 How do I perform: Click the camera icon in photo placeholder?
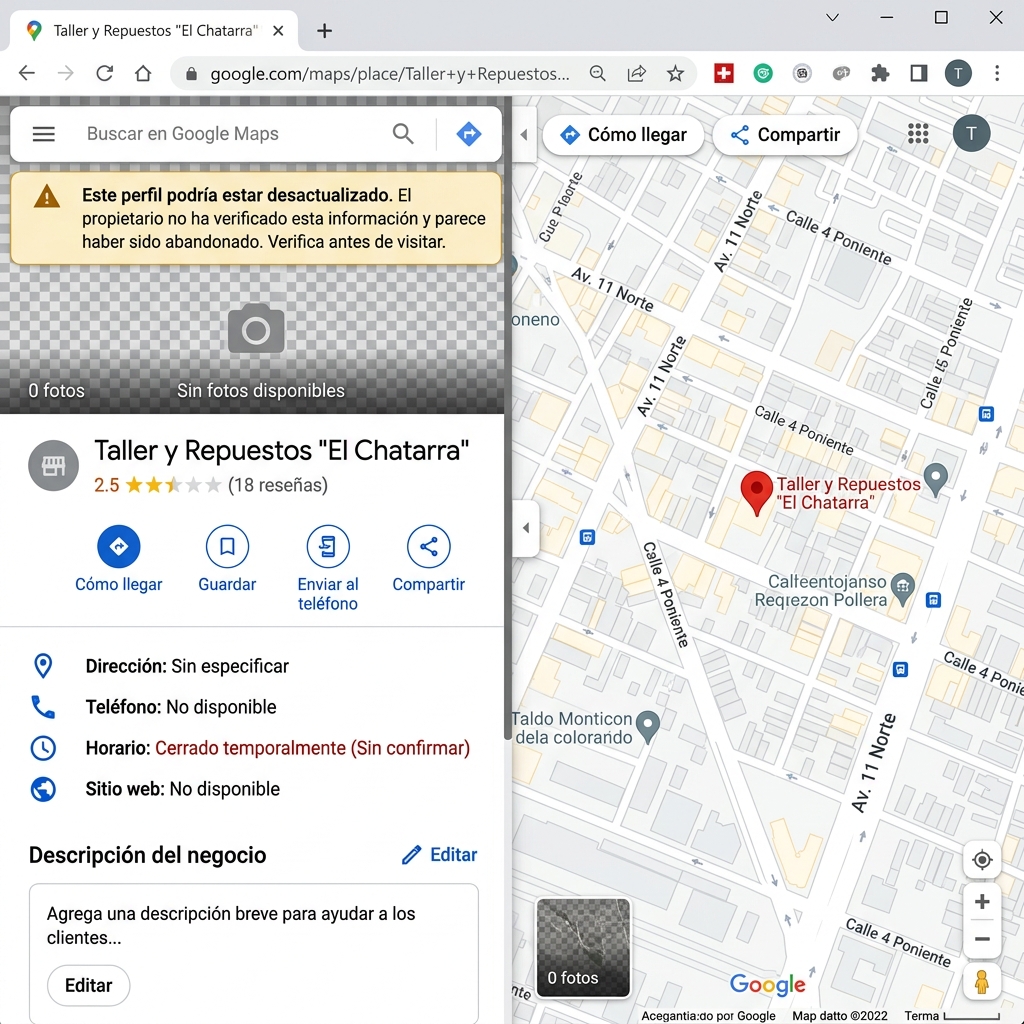click(x=256, y=328)
